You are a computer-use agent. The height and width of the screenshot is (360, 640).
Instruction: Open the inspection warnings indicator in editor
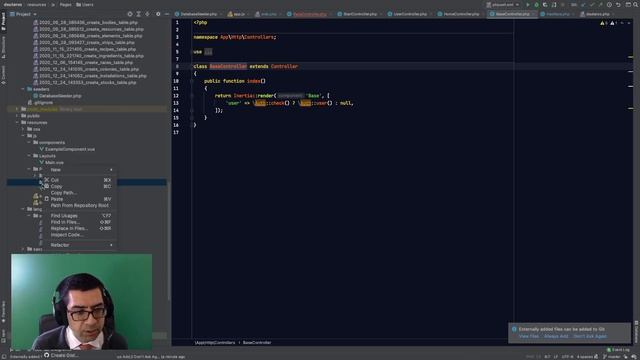pos(609,23)
